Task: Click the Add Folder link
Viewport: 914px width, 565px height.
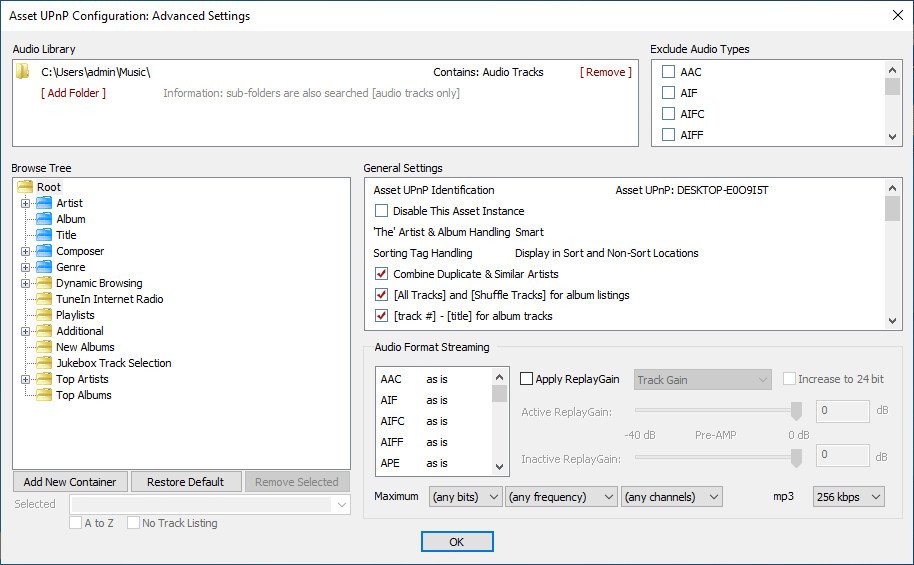Action: pyautogui.click(x=73, y=93)
